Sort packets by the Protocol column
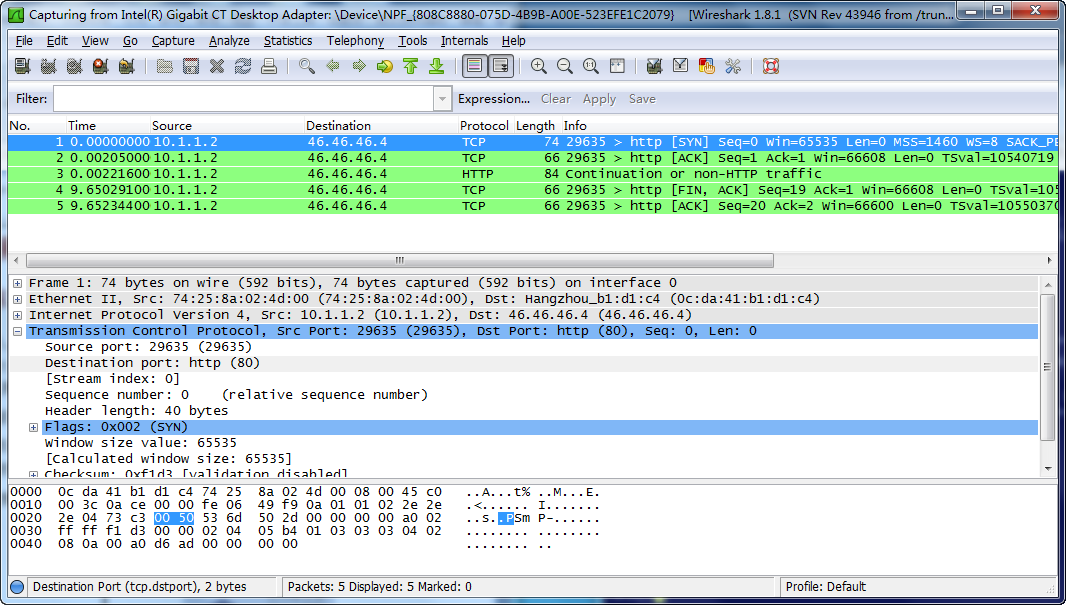 pos(484,125)
